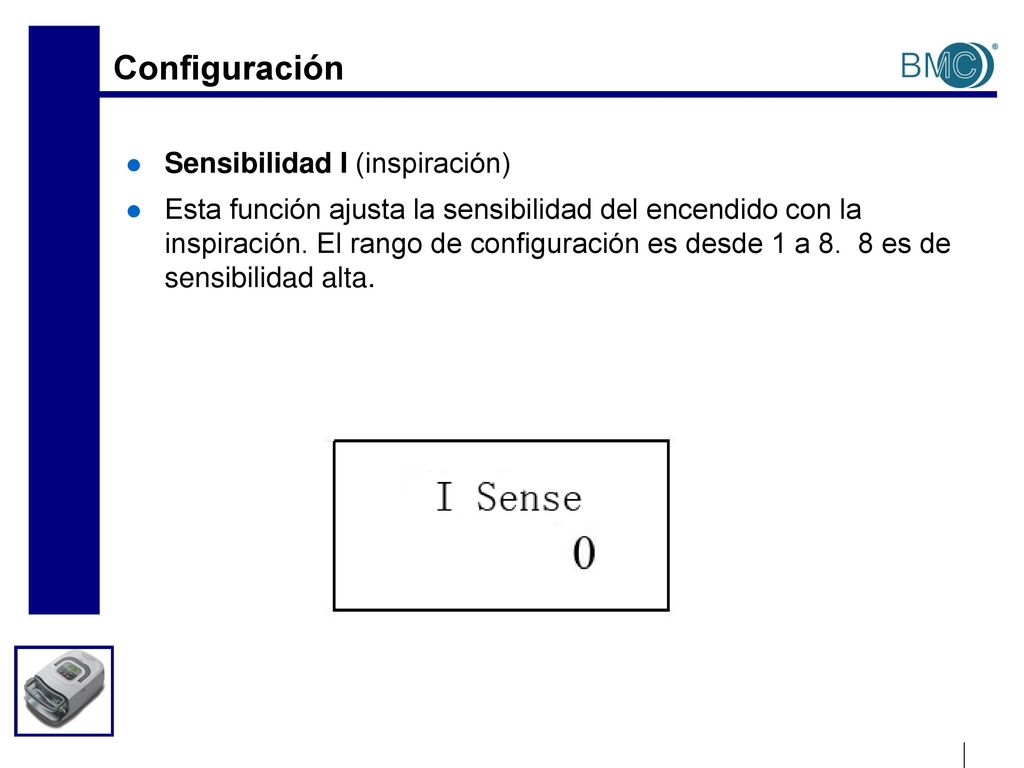Click the circular swoosh in BMC logo

967,65
